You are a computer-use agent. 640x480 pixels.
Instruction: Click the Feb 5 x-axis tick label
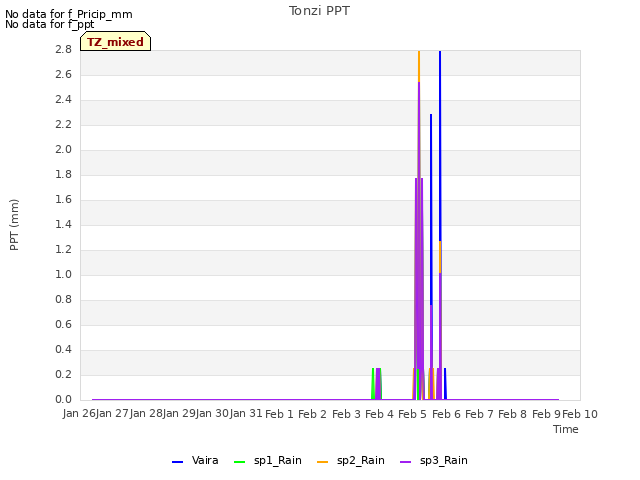[413, 414]
